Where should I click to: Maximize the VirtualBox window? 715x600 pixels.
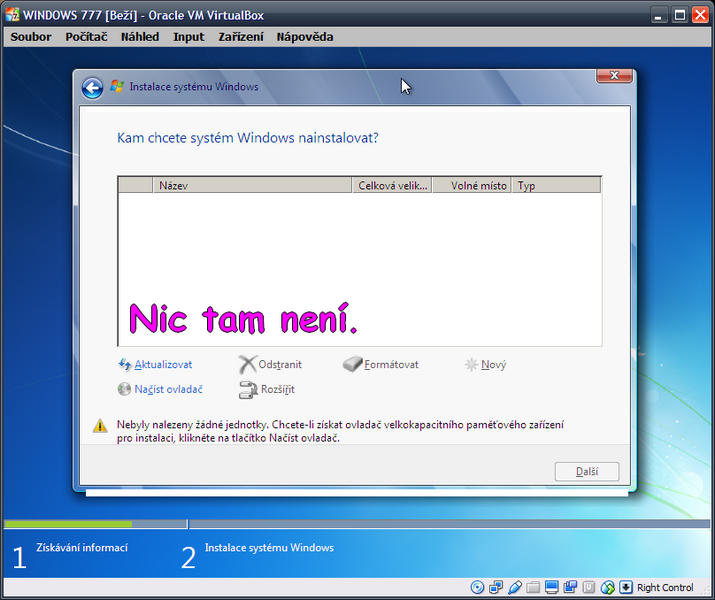pyautogui.click(x=679, y=16)
